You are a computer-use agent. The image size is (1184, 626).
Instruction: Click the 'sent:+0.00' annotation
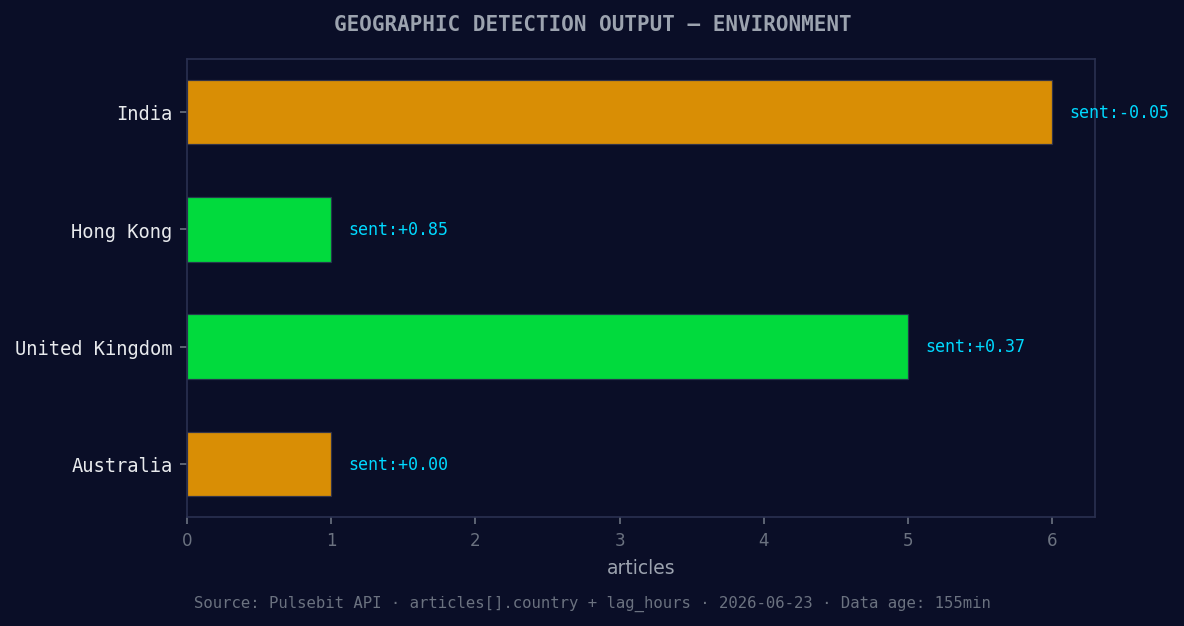pos(398,464)
